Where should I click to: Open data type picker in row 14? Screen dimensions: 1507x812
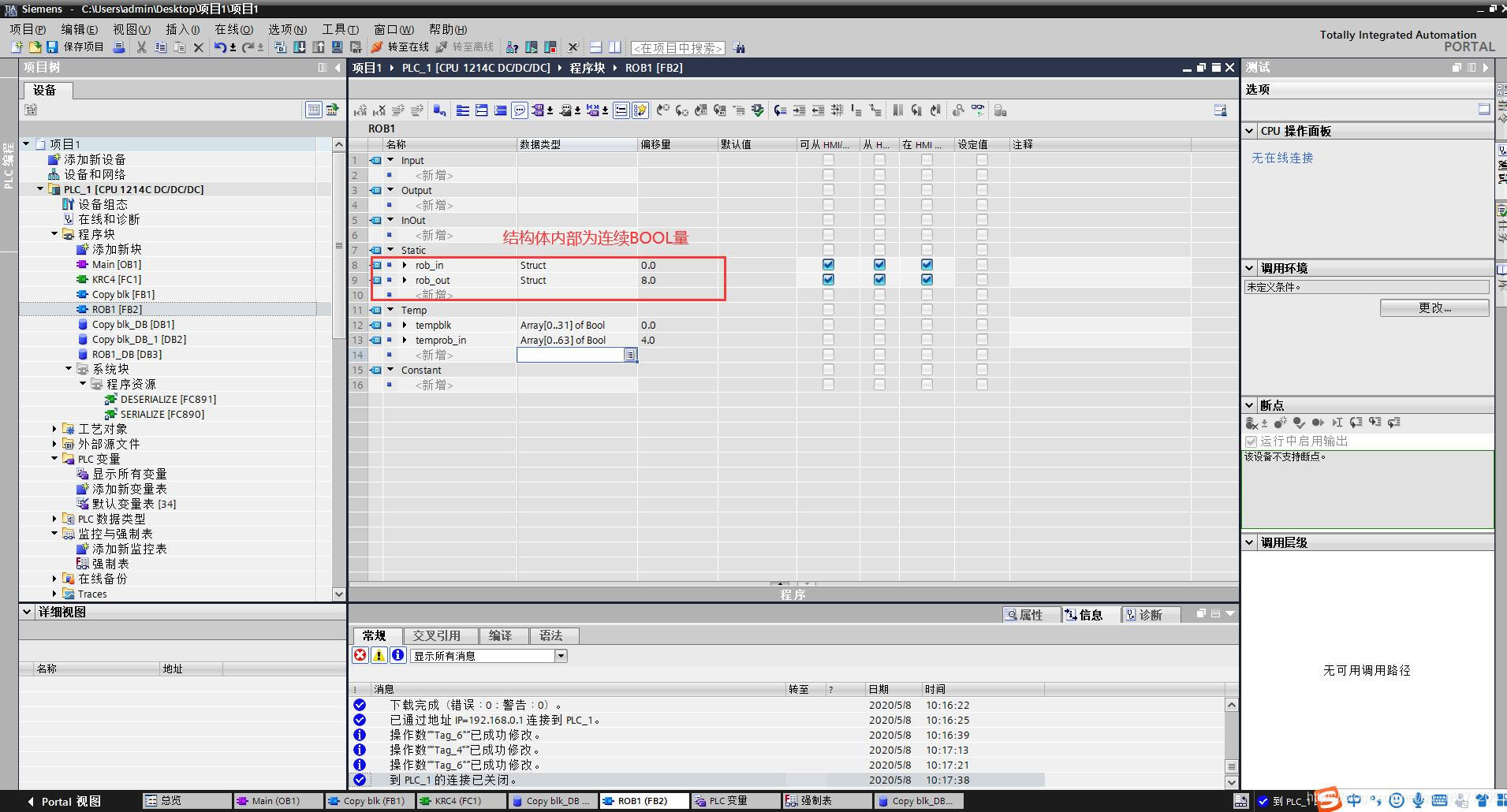(x=630, y=356)
